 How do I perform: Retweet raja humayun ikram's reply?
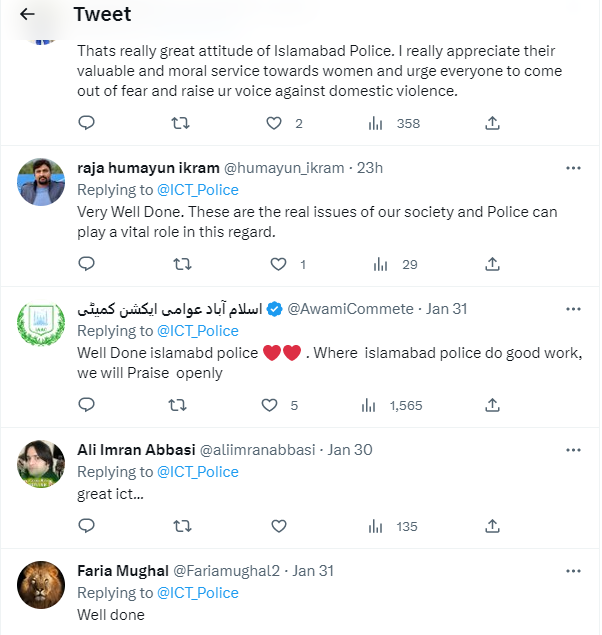tap(182, 264)
